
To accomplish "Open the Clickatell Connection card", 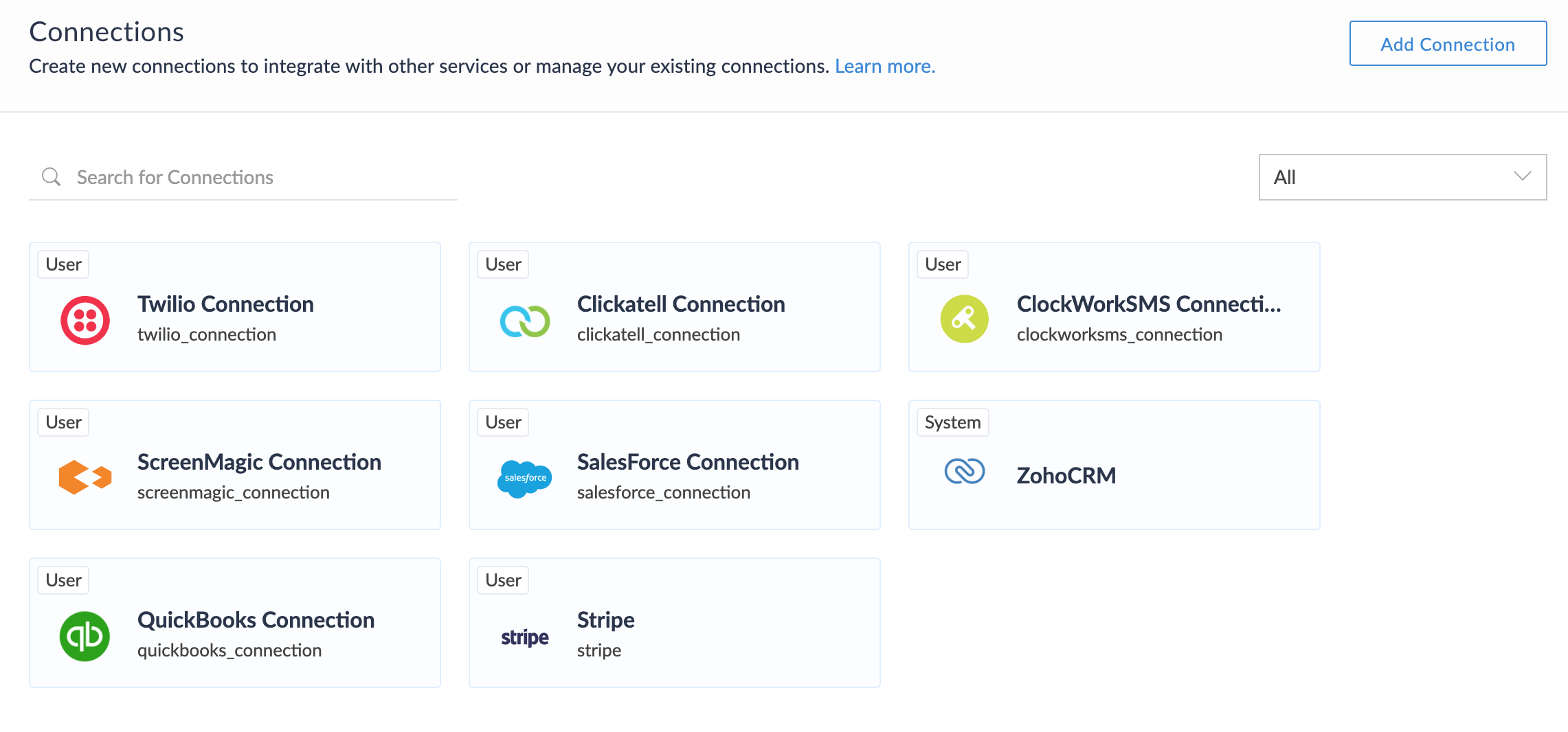I will click(674, 306).
